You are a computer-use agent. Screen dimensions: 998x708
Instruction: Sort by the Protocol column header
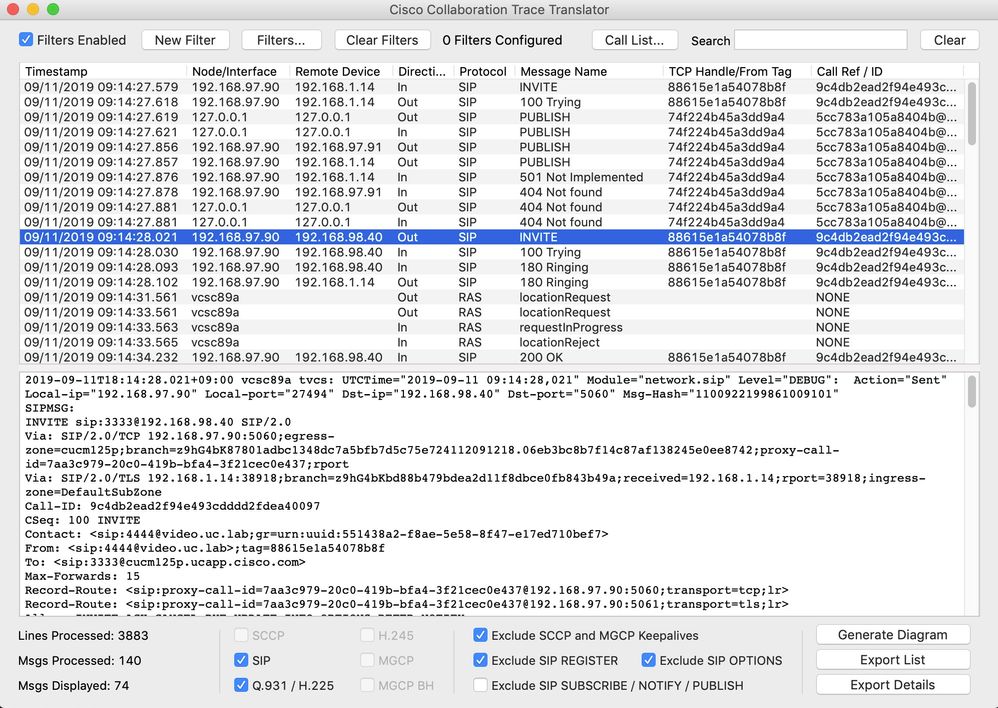pos(484,71)
